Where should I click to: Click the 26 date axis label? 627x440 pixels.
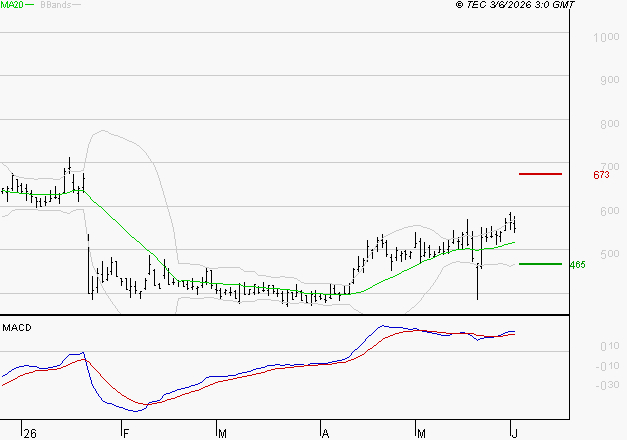click(30, 434)
